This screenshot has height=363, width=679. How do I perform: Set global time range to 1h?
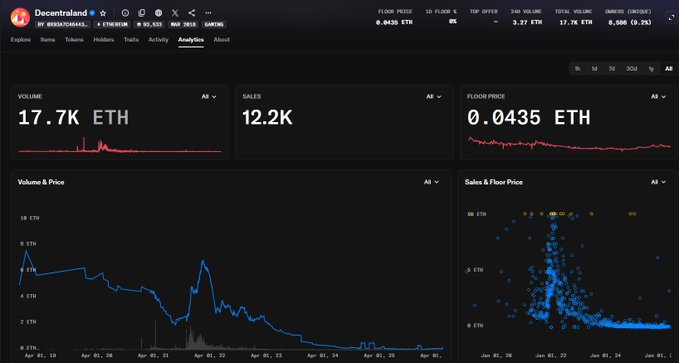(x=578, y=68)
